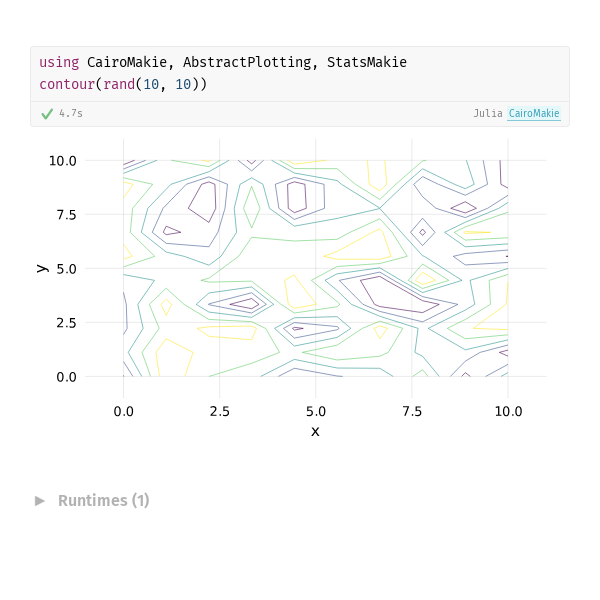The image size is (600, 600).
Task: Click the 2.5 tick label on the x axis
Action: [x=220, y=411]
